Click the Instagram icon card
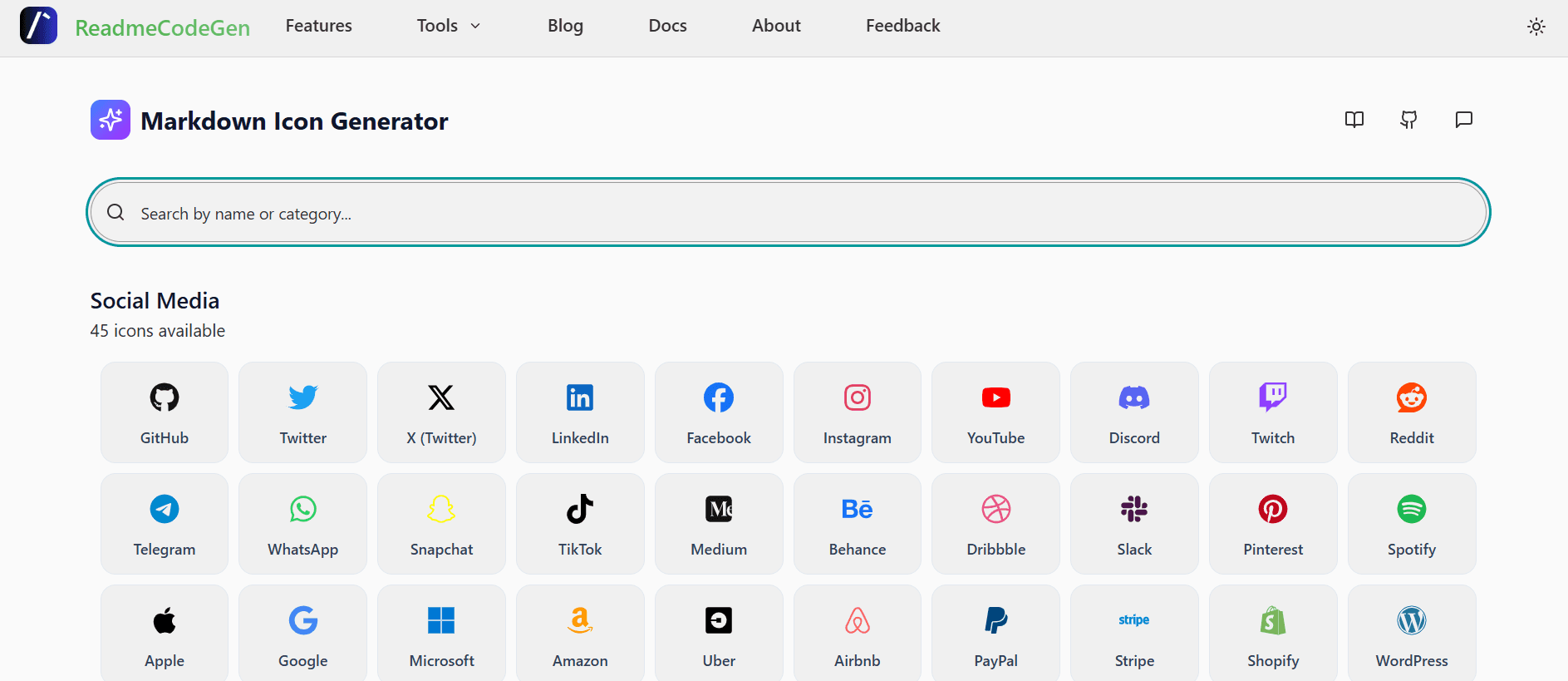Image resolution: width=1568 pixels, height=681 pixels. coord(857,412)
